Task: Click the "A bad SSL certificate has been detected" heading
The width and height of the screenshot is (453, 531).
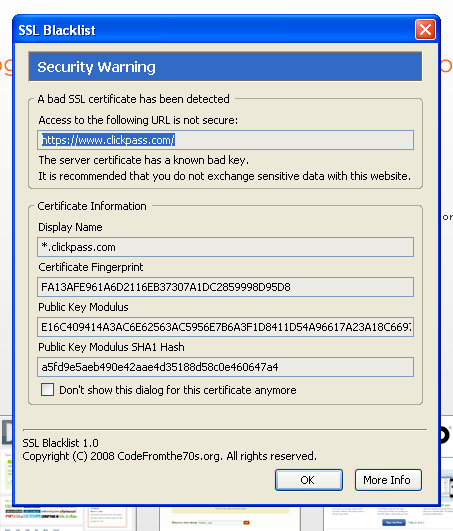Action: 134,99
